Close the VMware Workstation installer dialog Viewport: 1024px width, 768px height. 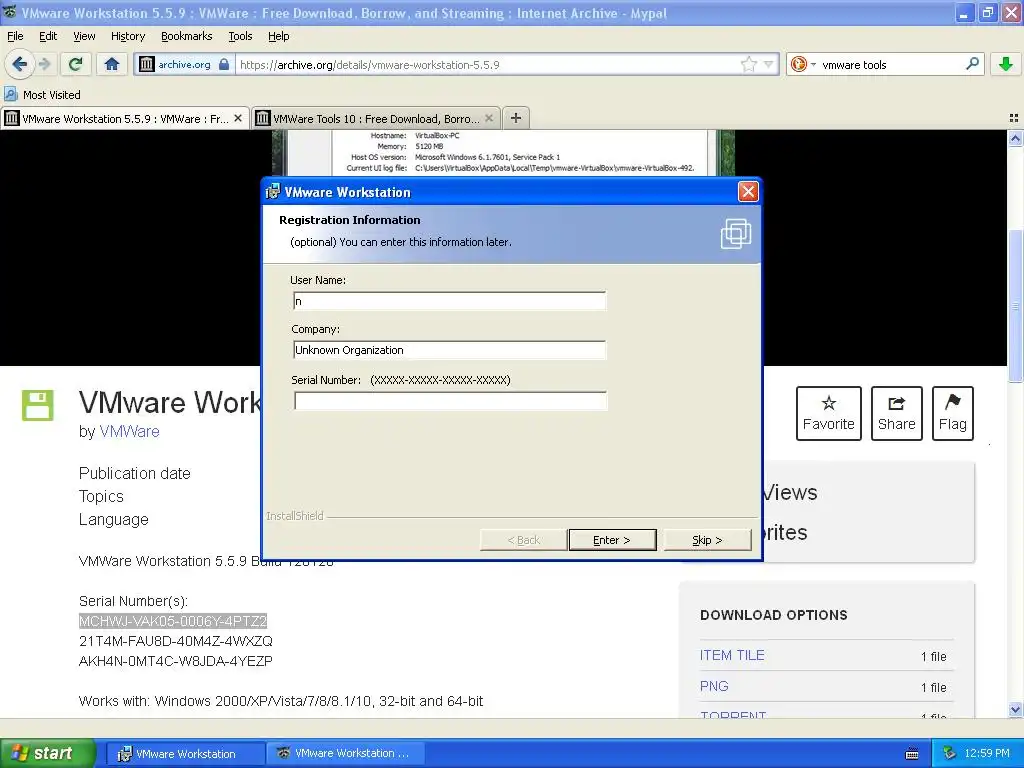pos(748,191)
